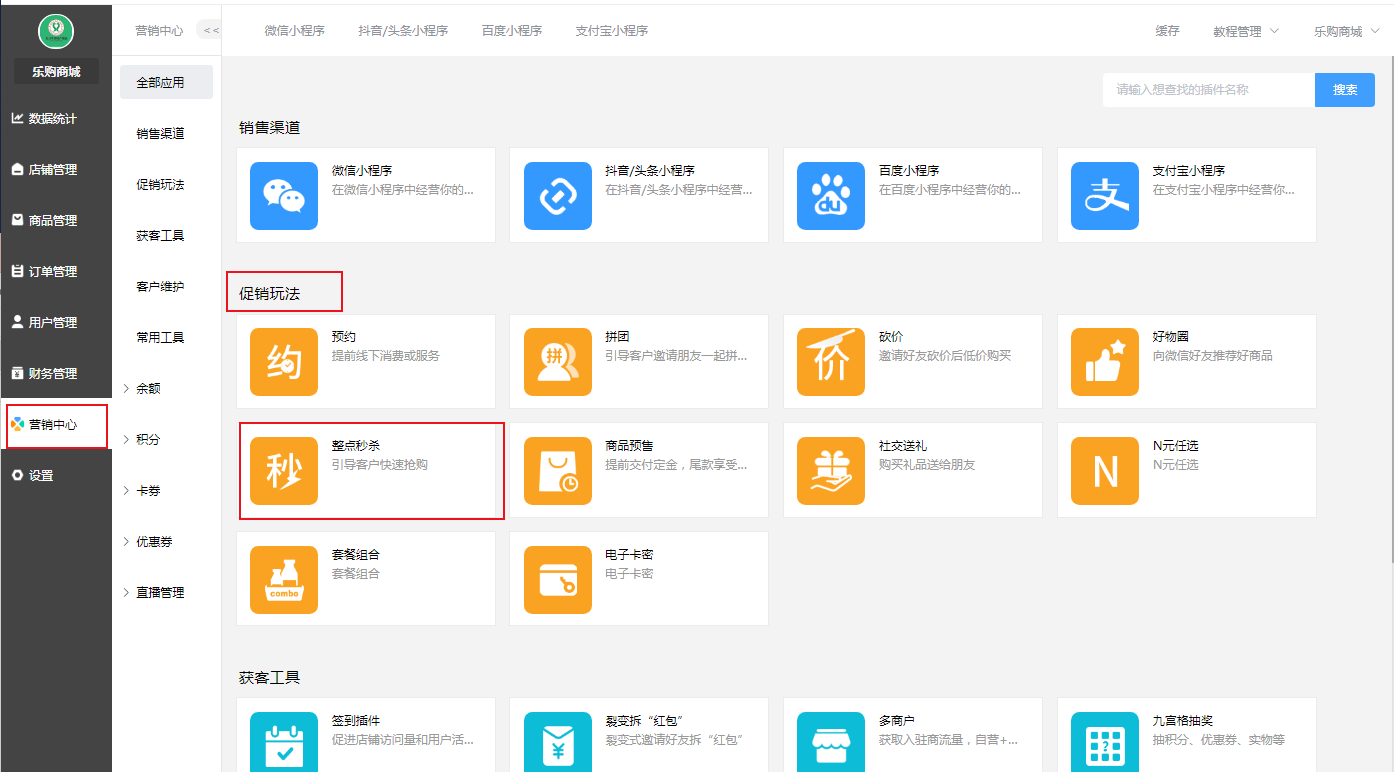Open the 教程管理 dropdown
The height and width of the screenshot is (772, 1394).
click(x=1246, y=31)
